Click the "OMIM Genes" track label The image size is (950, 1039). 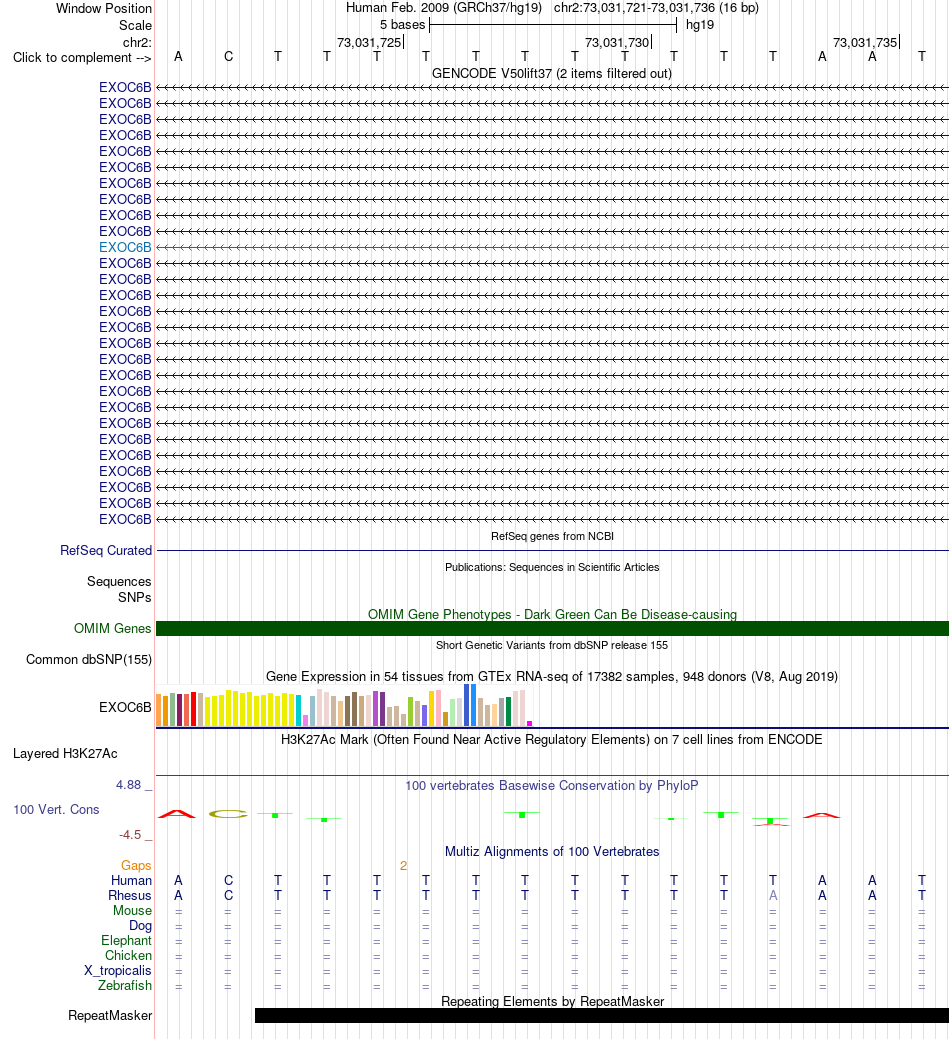point(113,628)
